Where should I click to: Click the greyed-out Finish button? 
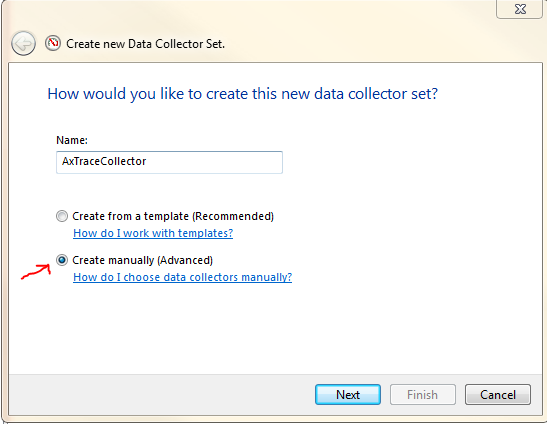tap(422, 395)
